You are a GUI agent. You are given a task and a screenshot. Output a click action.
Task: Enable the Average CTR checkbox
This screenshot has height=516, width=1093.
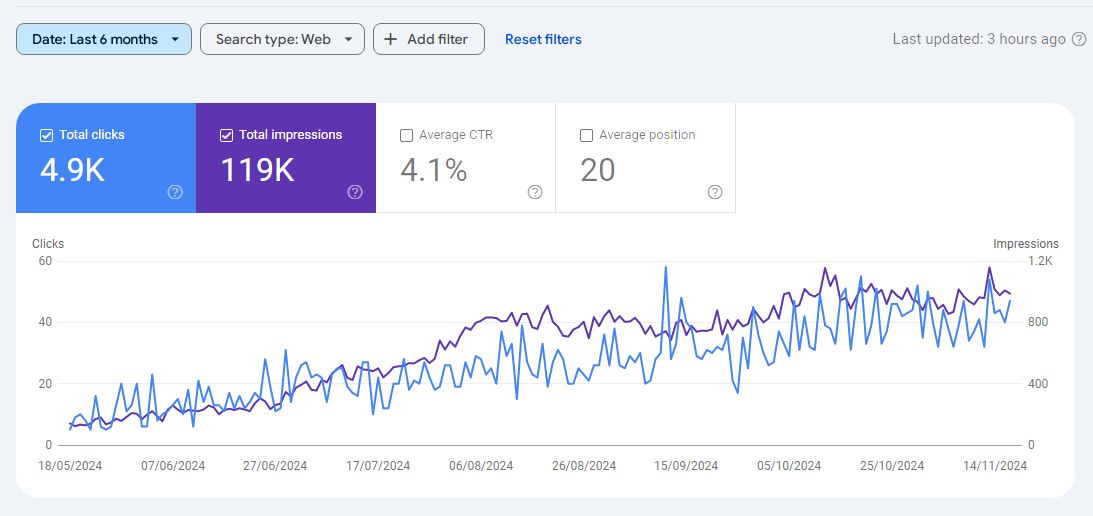406,135
